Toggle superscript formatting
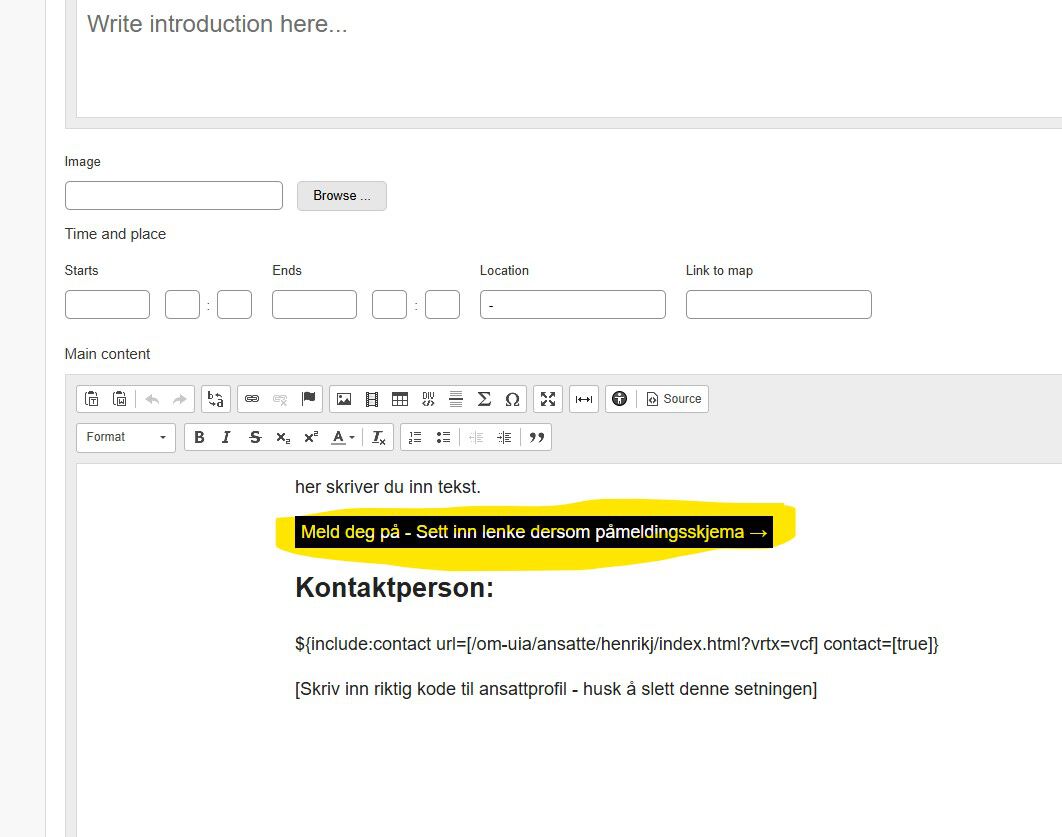Viewport: 1062px width, 837px height. pos(311,437)
